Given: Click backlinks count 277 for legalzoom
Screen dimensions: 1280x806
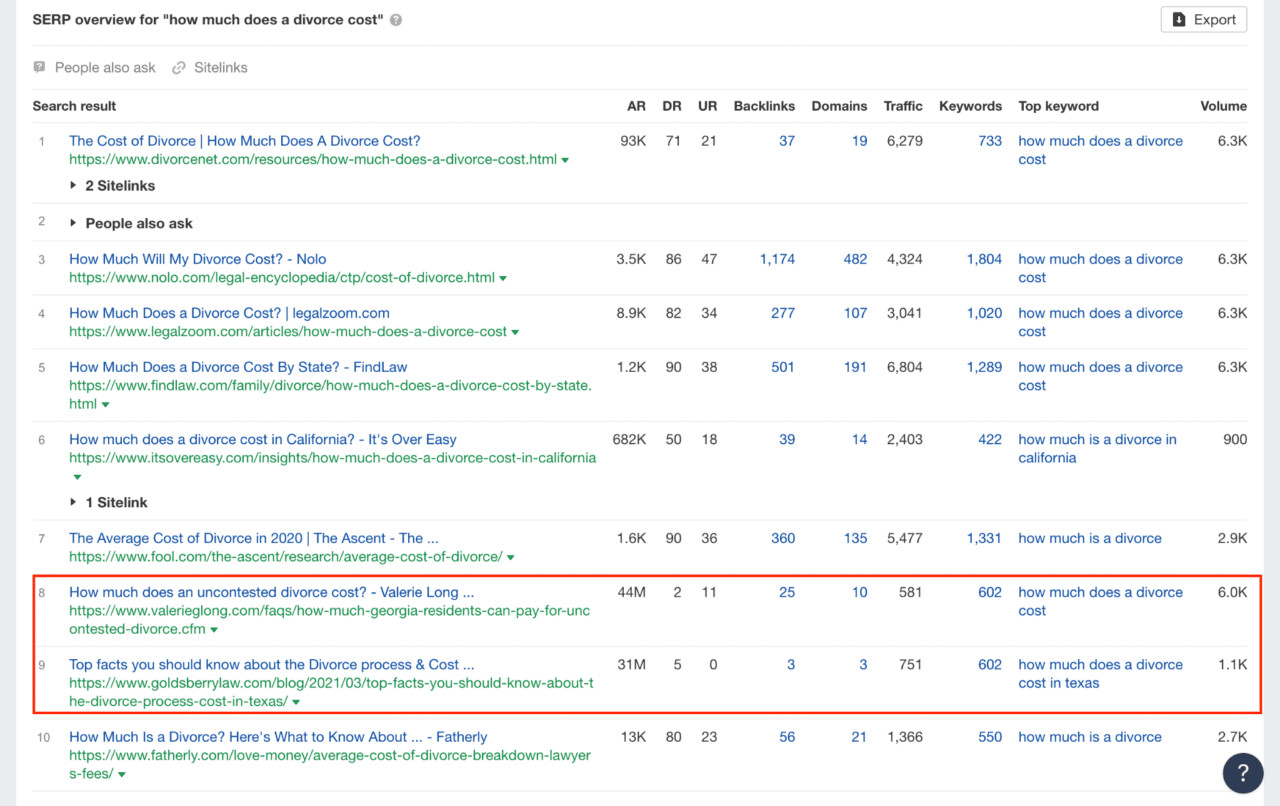Looking at the screenshot, I should [783, 313].
